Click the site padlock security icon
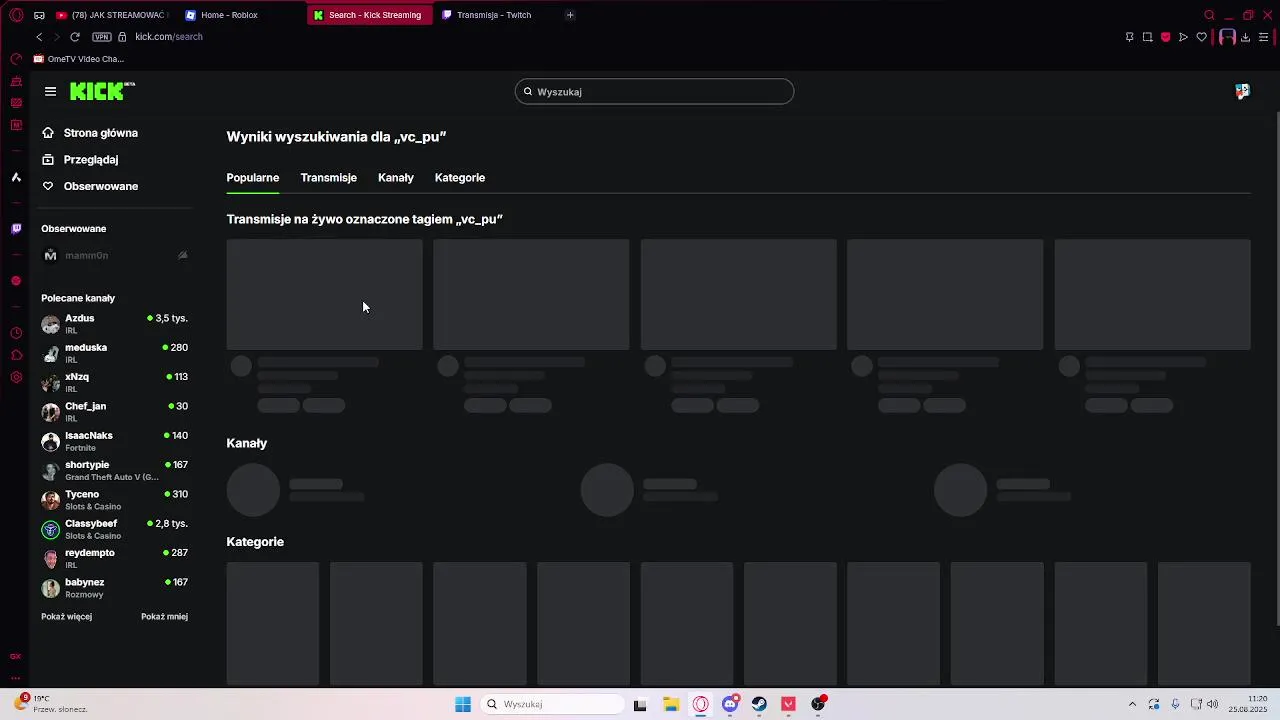Image resolution: width=1280 pixels, height=720 pixels. click(122, 37)
